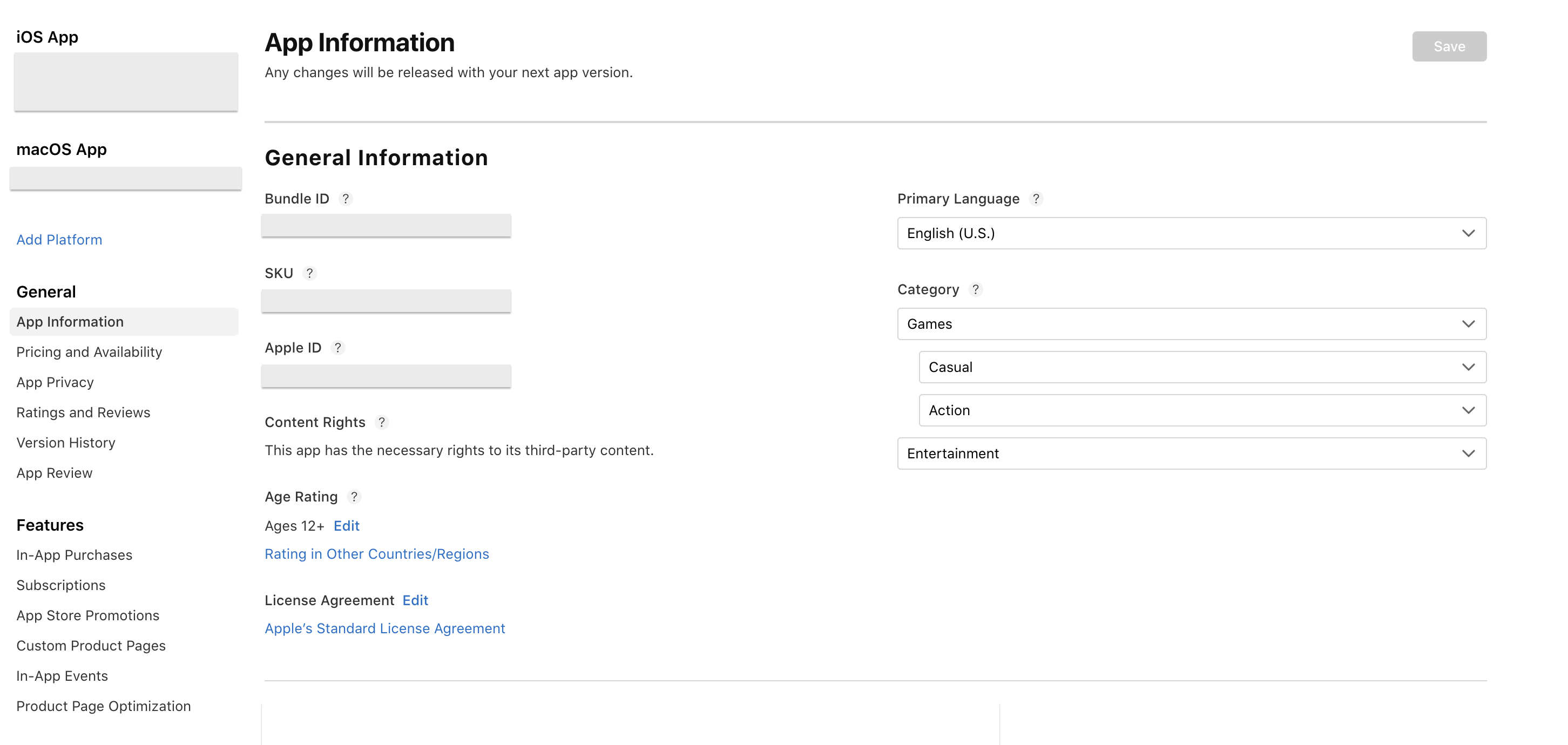Viewport: 1568px width, 745px height.
Task: Click the Primary Language help icon
Action: click(1036, 199)
